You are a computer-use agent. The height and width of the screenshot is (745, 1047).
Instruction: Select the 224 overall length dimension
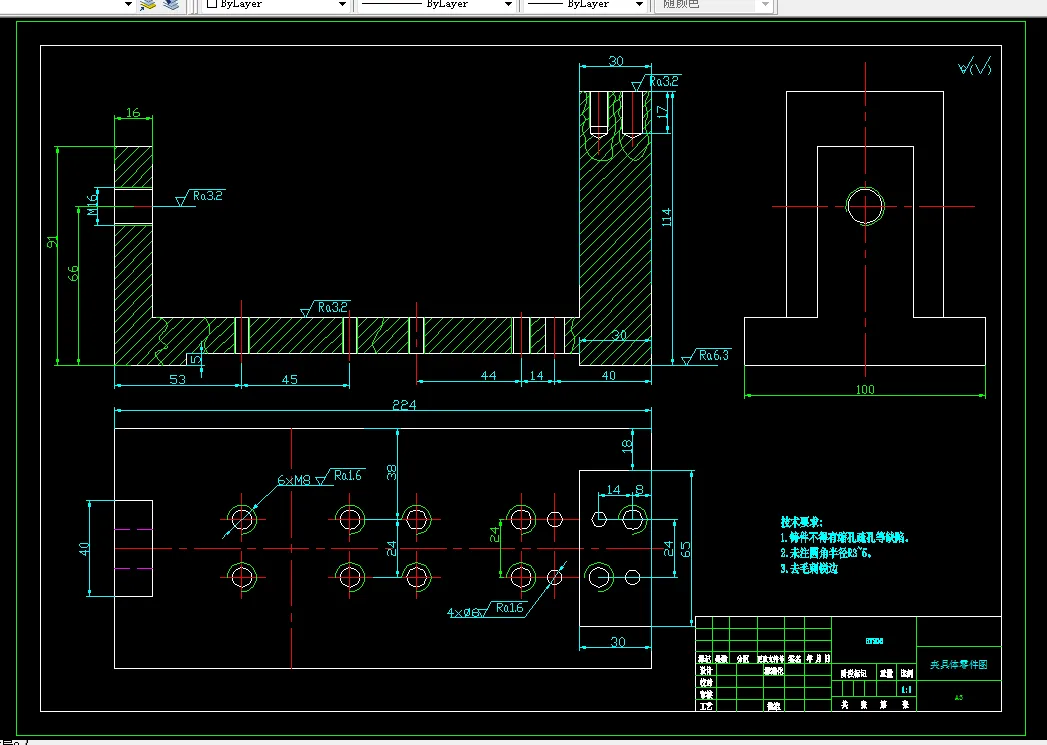[403, 405]
